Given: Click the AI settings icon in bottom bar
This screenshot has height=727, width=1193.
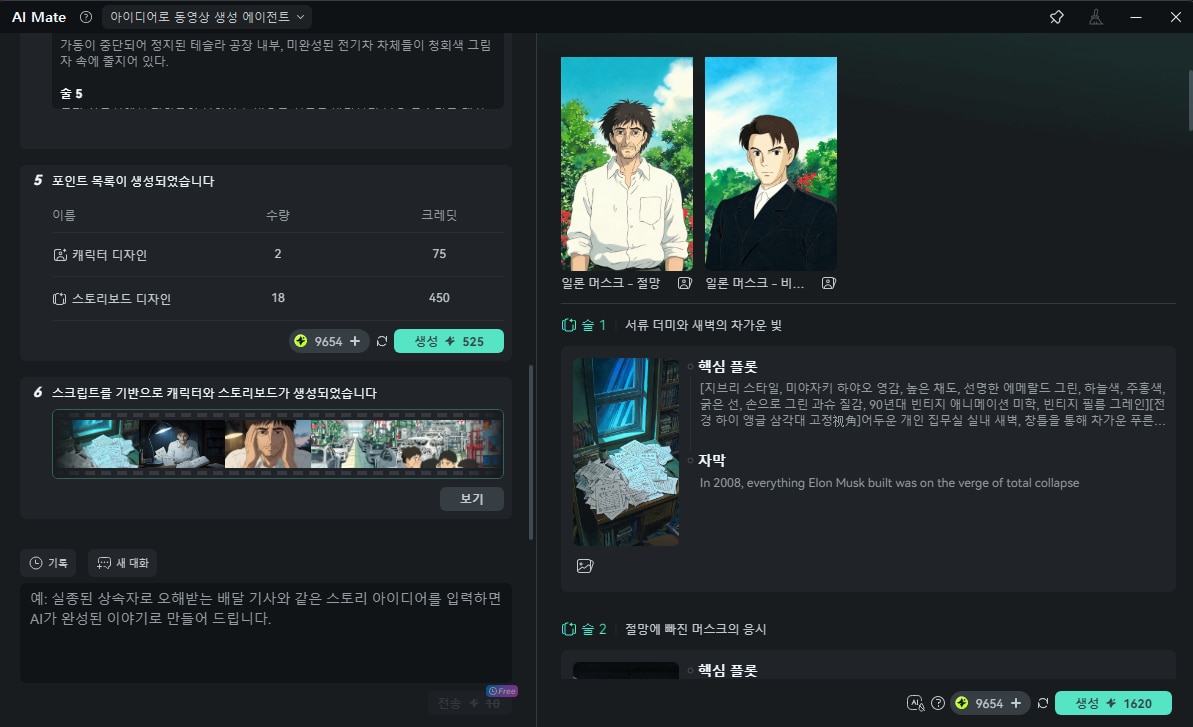Looking at the screenshot, I should (x=915, y=703).
